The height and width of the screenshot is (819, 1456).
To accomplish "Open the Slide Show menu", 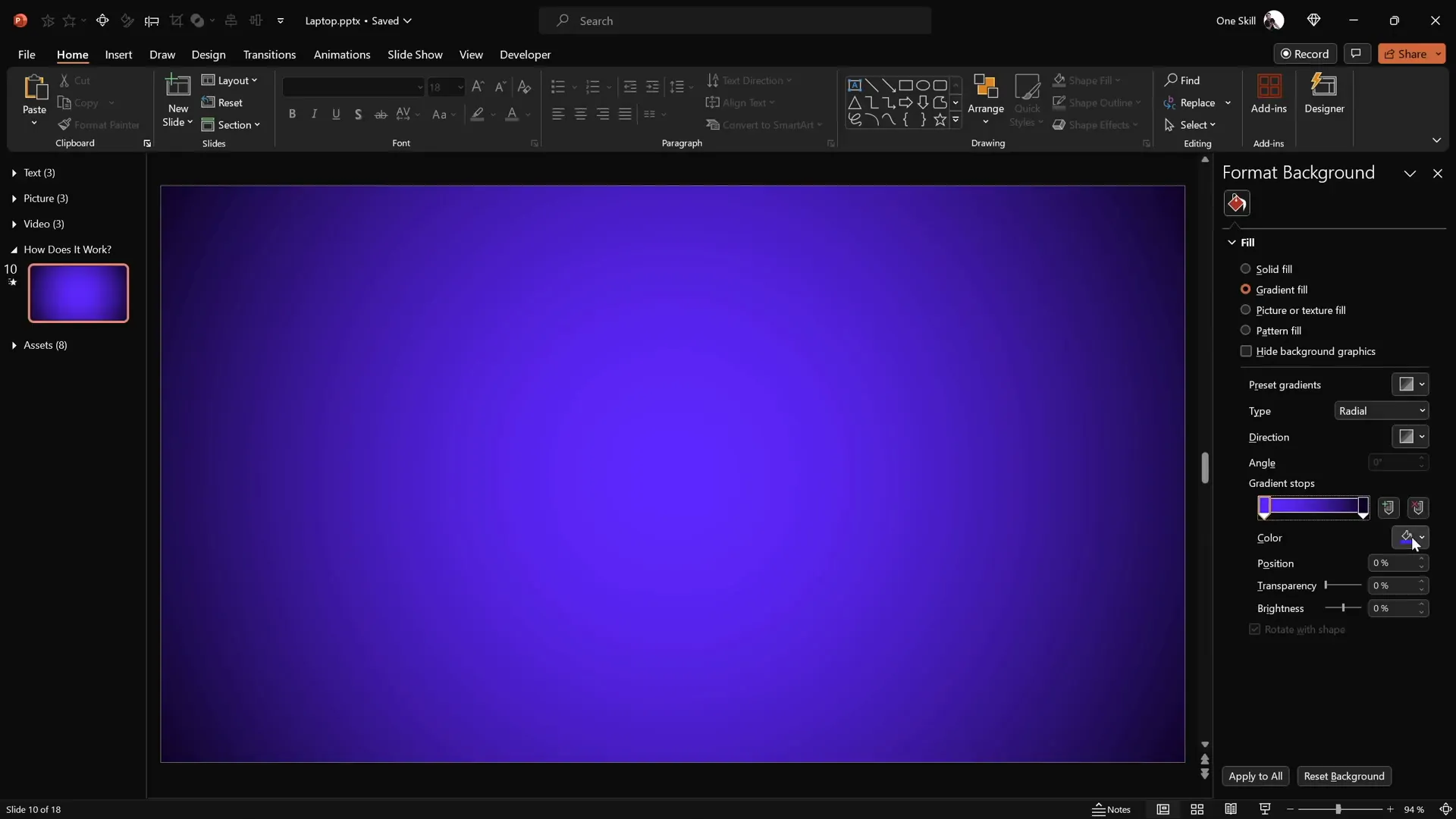I will 414,55.
